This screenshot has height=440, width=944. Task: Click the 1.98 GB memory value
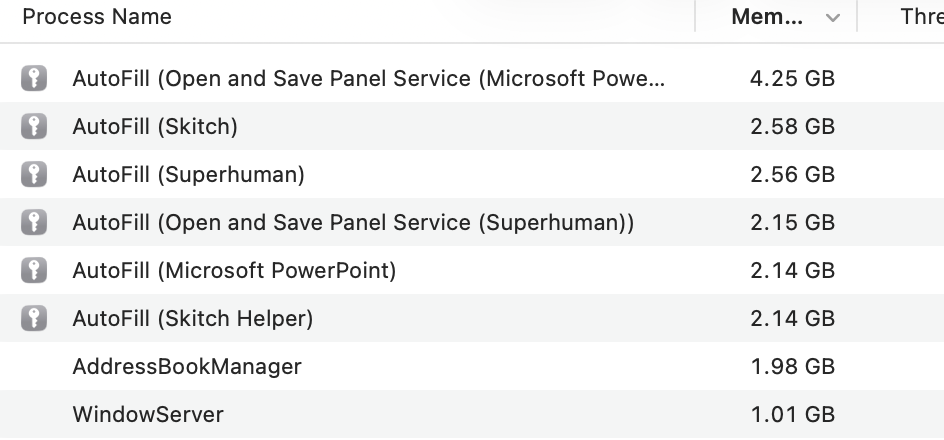[x=792, y=367]
